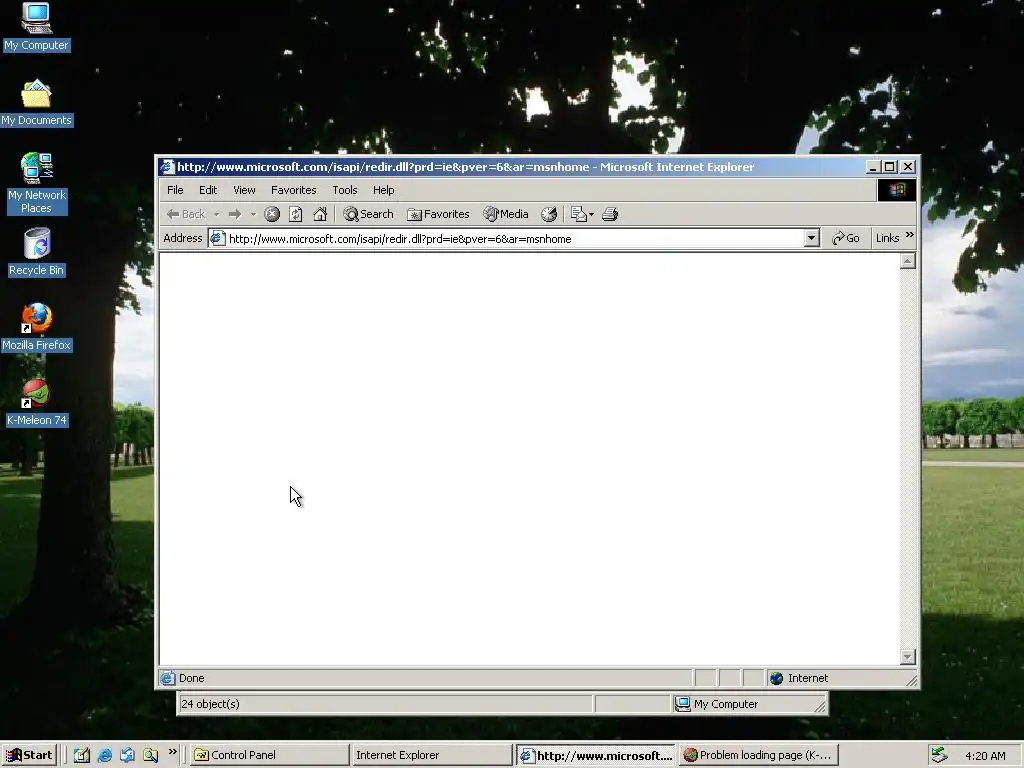The width and height of the screenshot is (1024, 768).
Task: Open the Search pane from the toolbar
Action: (x=368, y=214)
